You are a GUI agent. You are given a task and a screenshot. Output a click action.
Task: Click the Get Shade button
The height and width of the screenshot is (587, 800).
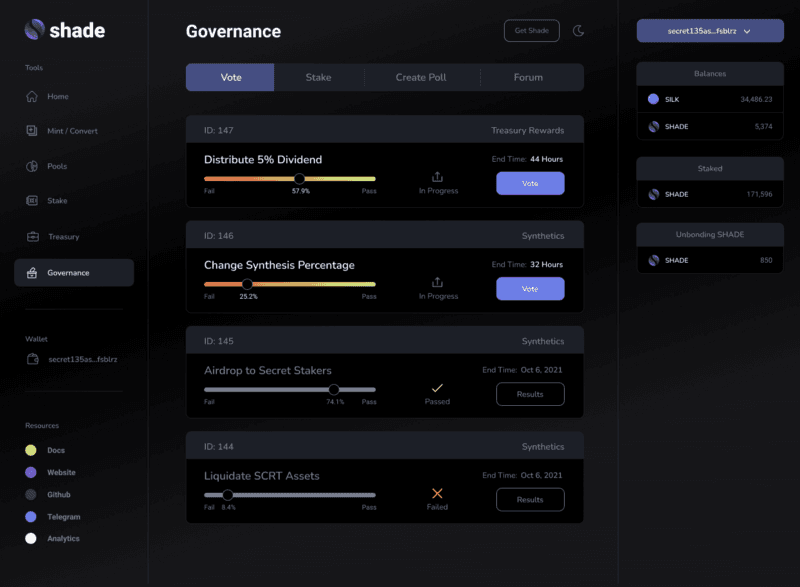pyautogui.click(x=532, y=31)
